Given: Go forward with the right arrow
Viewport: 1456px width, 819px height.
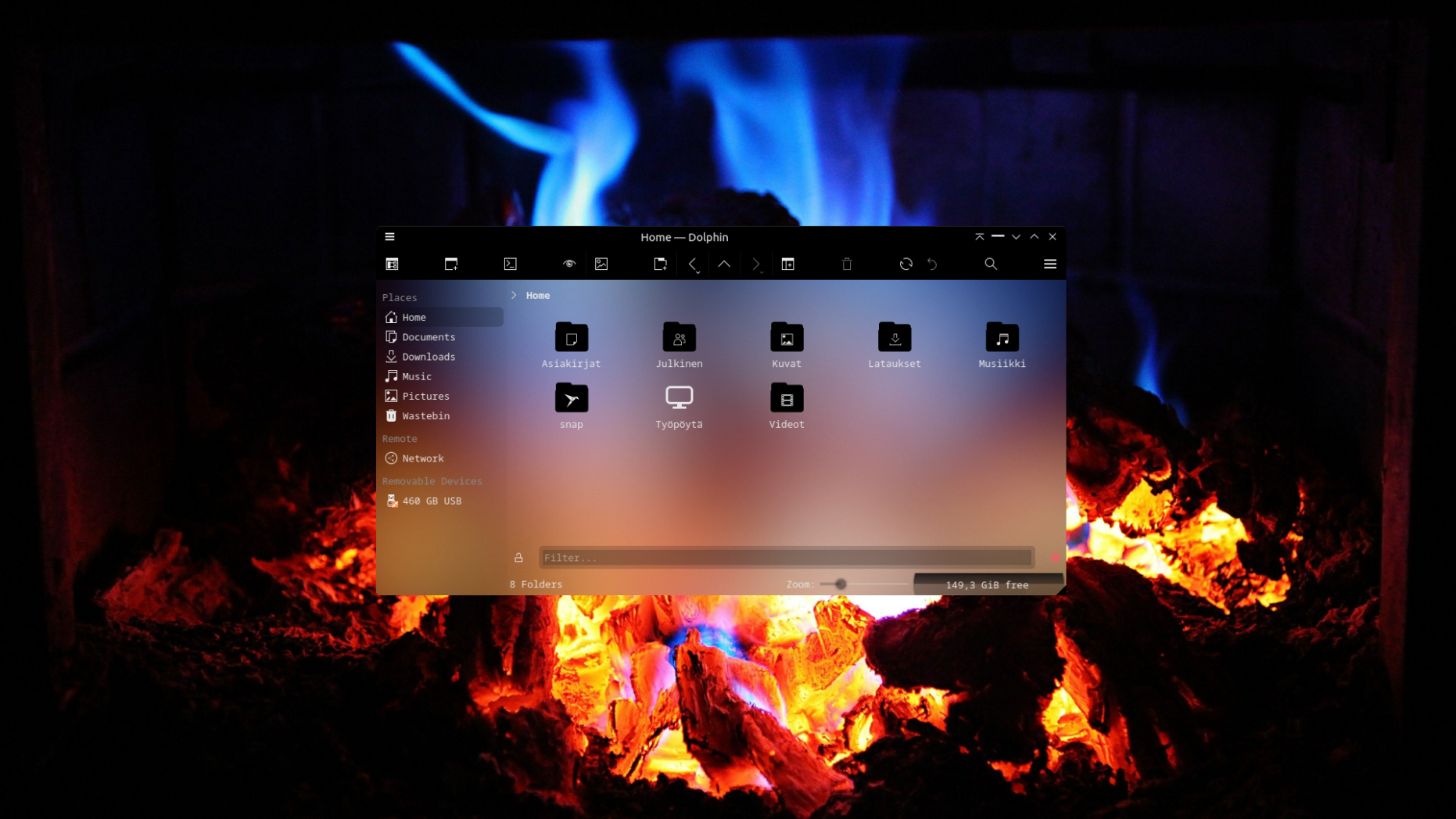Looking at the screenshot, I should pyautogui.click(x=756, y=264).
